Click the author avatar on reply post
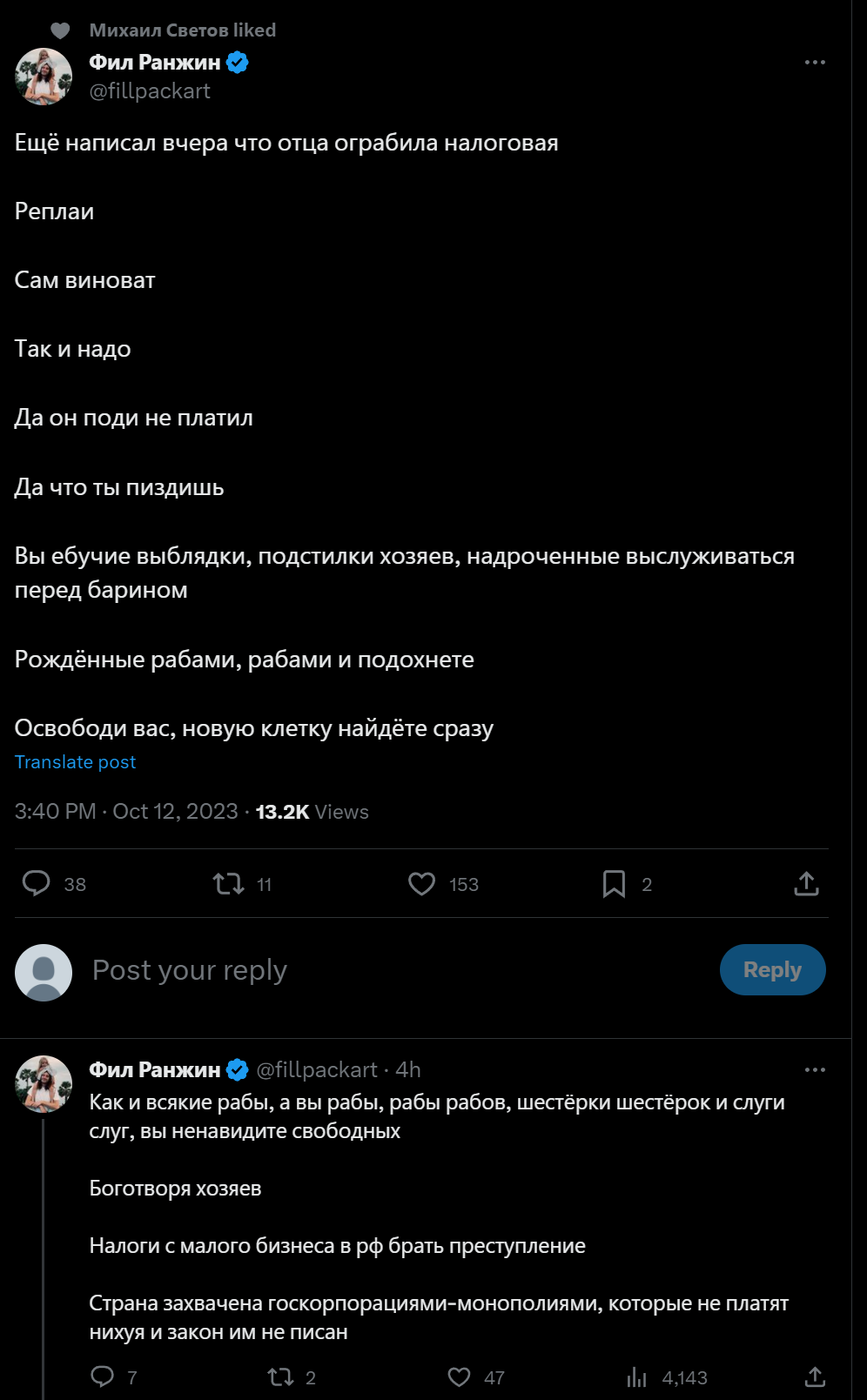 [44, 1084]
